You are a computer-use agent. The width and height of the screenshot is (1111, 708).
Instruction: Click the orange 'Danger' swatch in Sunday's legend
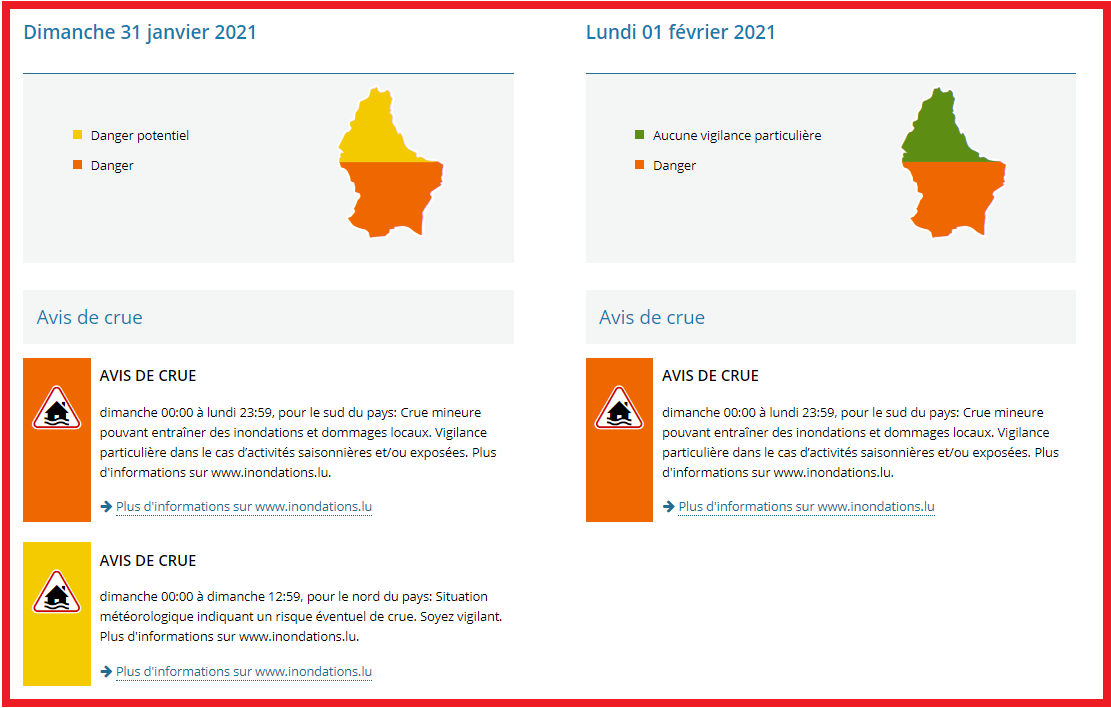click(x=78, y=166)
